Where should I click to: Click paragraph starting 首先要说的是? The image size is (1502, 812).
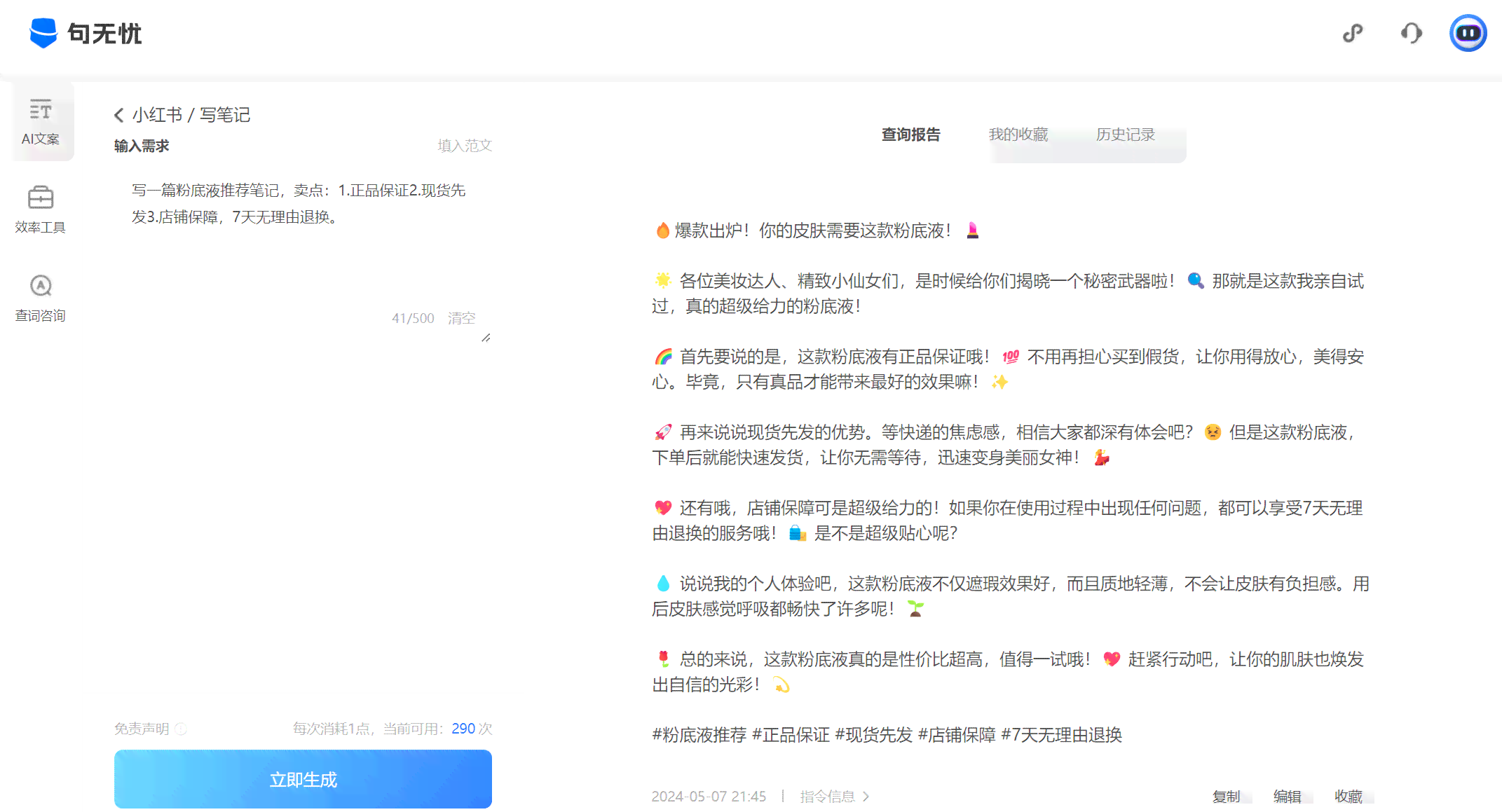(x=1008, y=369)
